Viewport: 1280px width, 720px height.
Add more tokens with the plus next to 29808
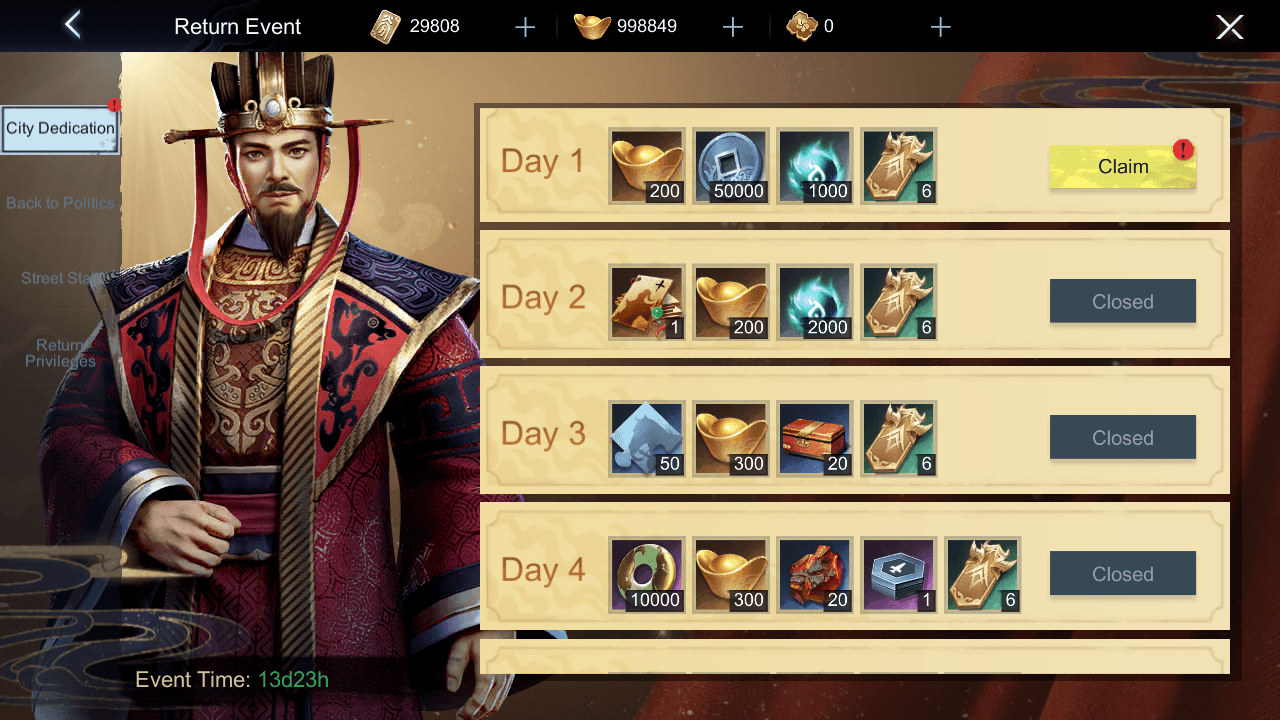pyautogui.click(x=525, y=27)
